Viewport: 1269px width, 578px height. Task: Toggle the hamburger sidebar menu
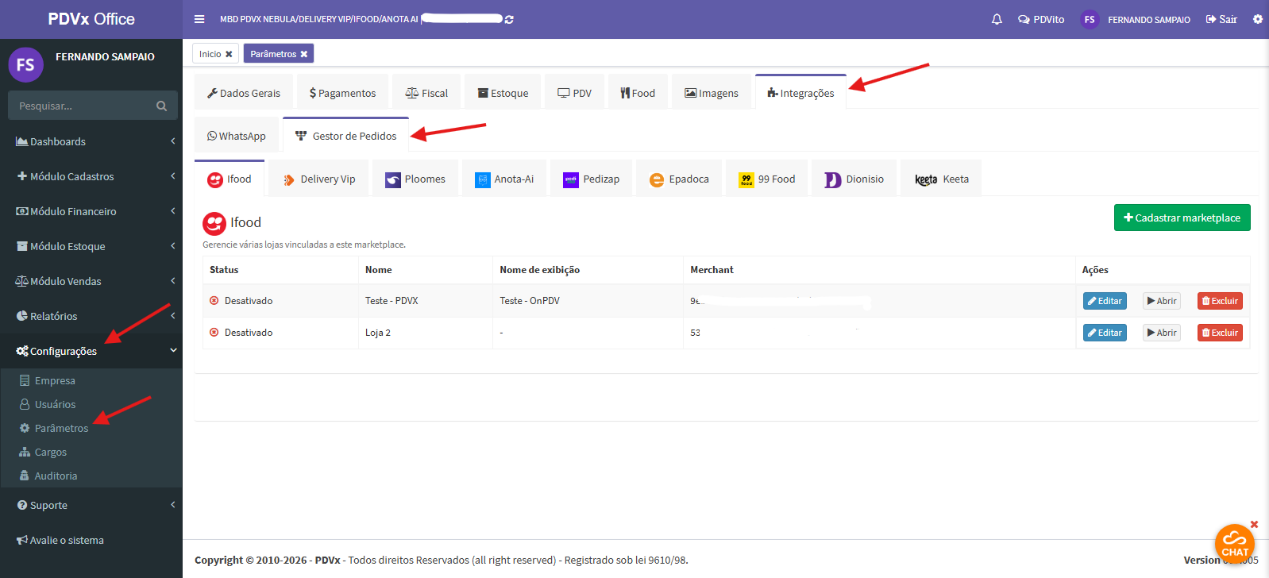click(x=199, y=19)
